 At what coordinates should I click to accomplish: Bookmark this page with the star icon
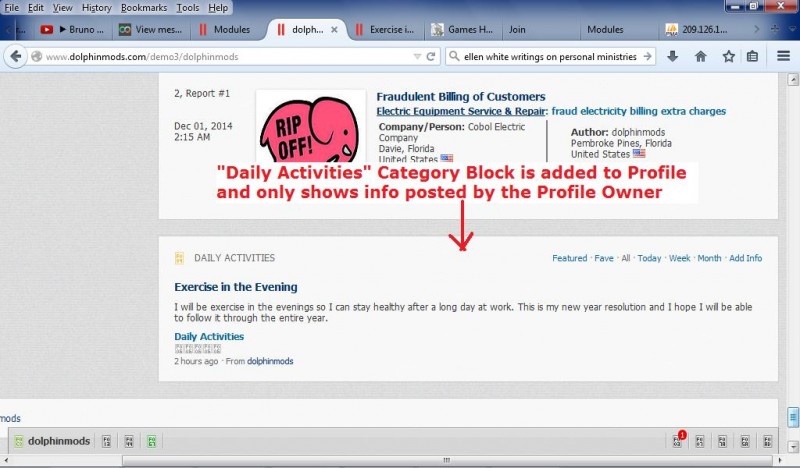[x=729, y=56]
